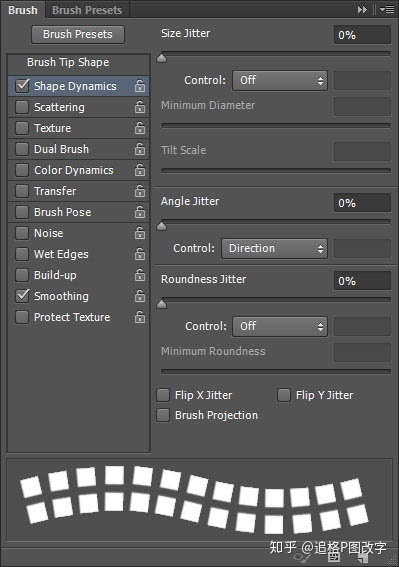Toggle the lock icon beside Shape Dynamics
Image resolution: width=399 pixels, height=567 pixels.
(140, 86)
